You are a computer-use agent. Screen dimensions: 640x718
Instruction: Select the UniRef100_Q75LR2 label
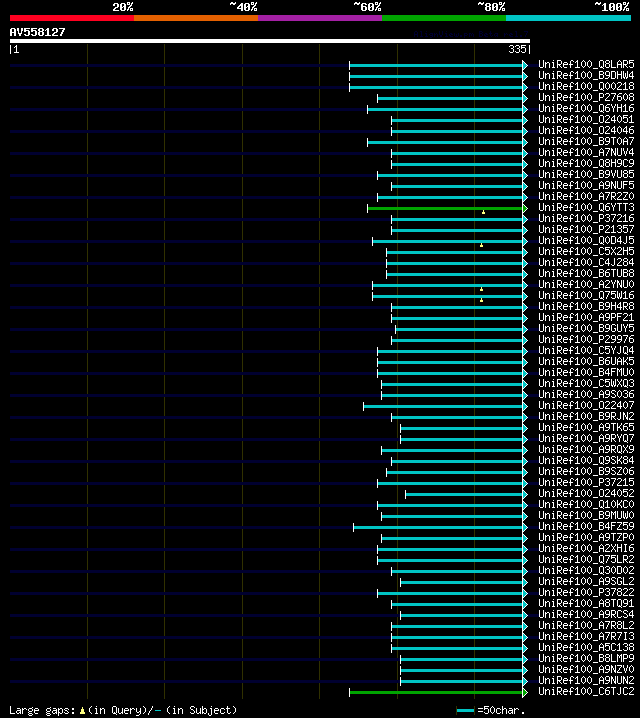(586, 559)
